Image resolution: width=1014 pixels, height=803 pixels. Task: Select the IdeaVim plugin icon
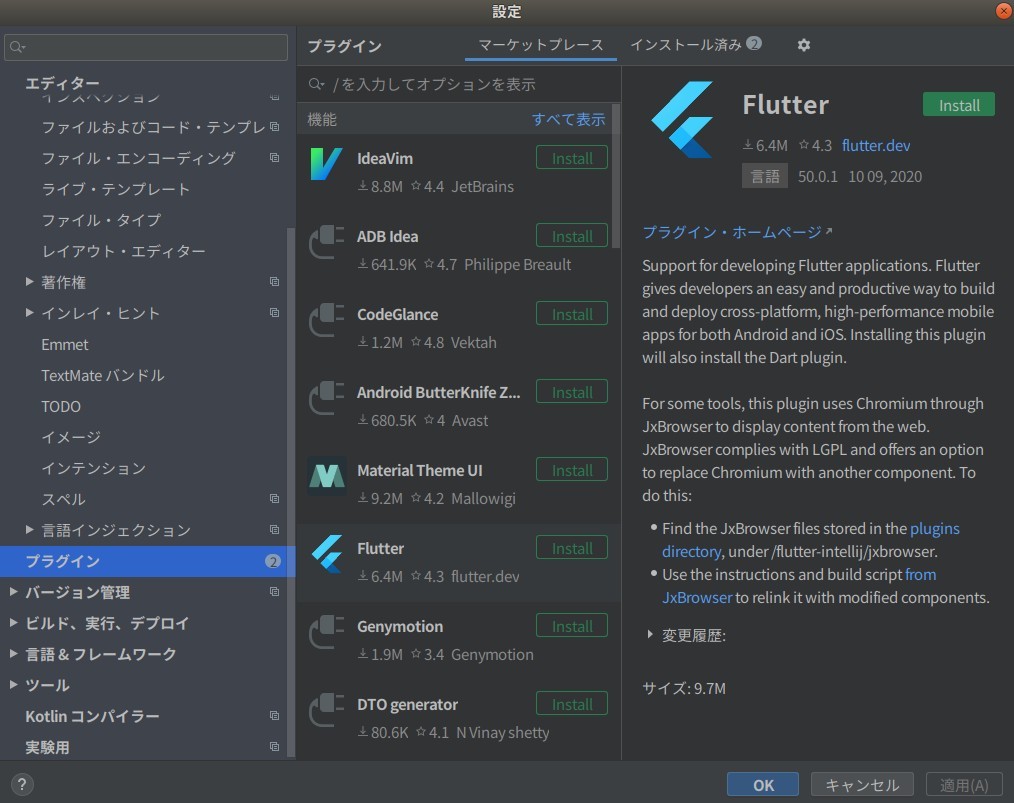tap(326, 166)
